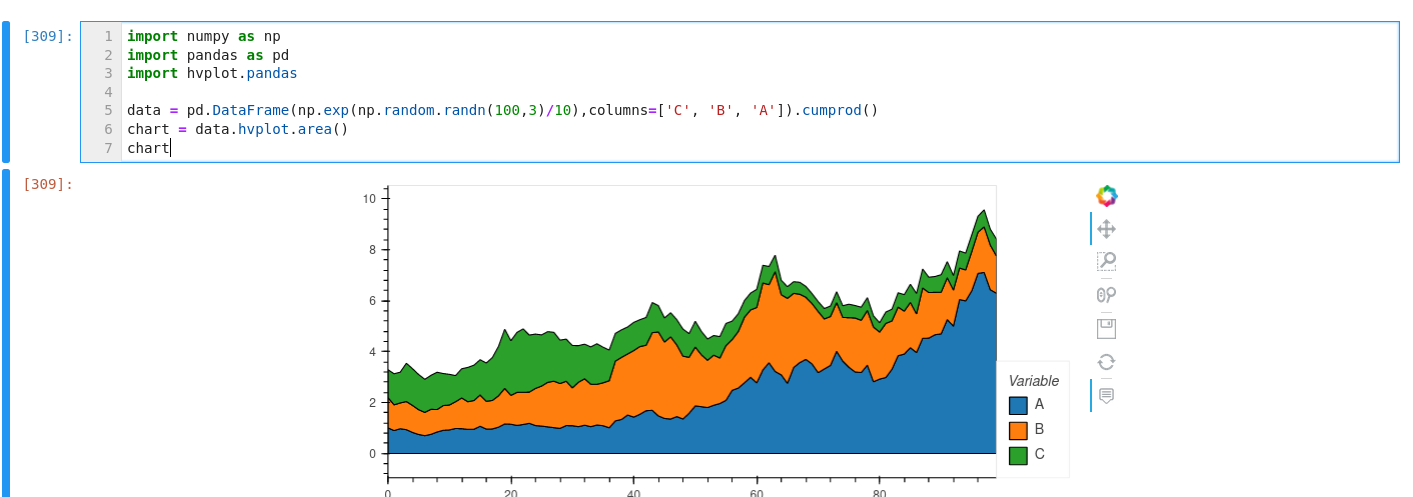Select legend label C
Screen dimensions: 1413x497
point(1040,454)
